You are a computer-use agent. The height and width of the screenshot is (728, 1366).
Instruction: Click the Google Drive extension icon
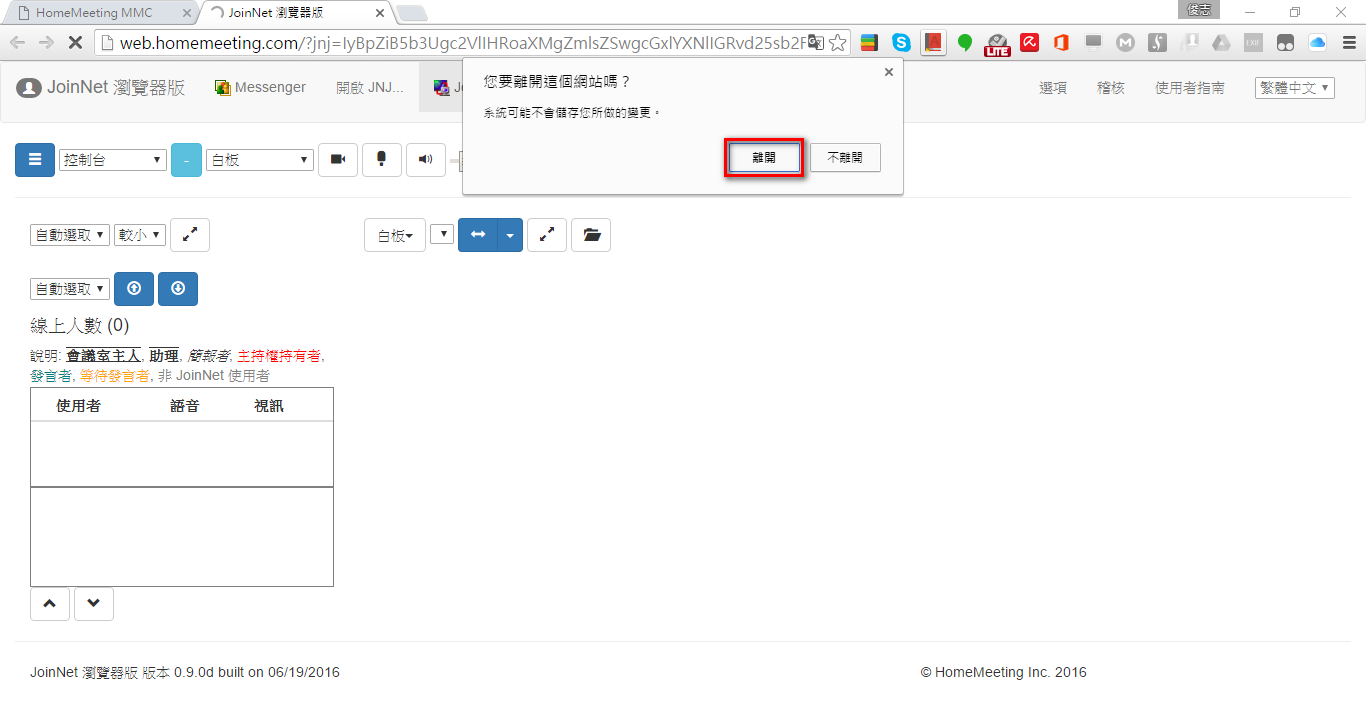coord(1221,42)
